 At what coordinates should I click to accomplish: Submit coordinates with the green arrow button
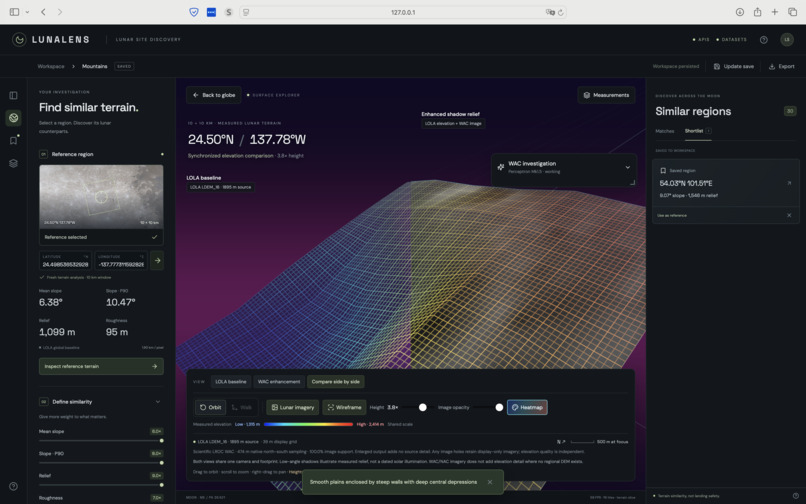(157, 261)
